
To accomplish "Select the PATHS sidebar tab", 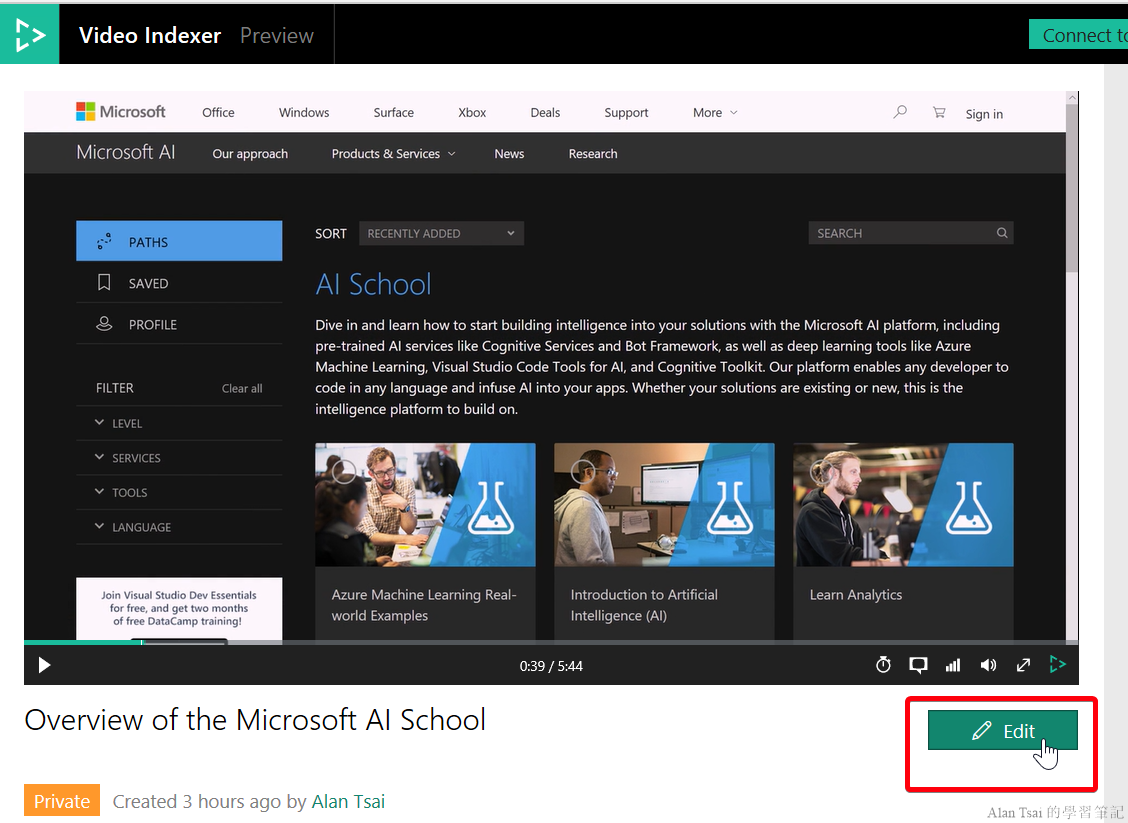I will point(179,241).
